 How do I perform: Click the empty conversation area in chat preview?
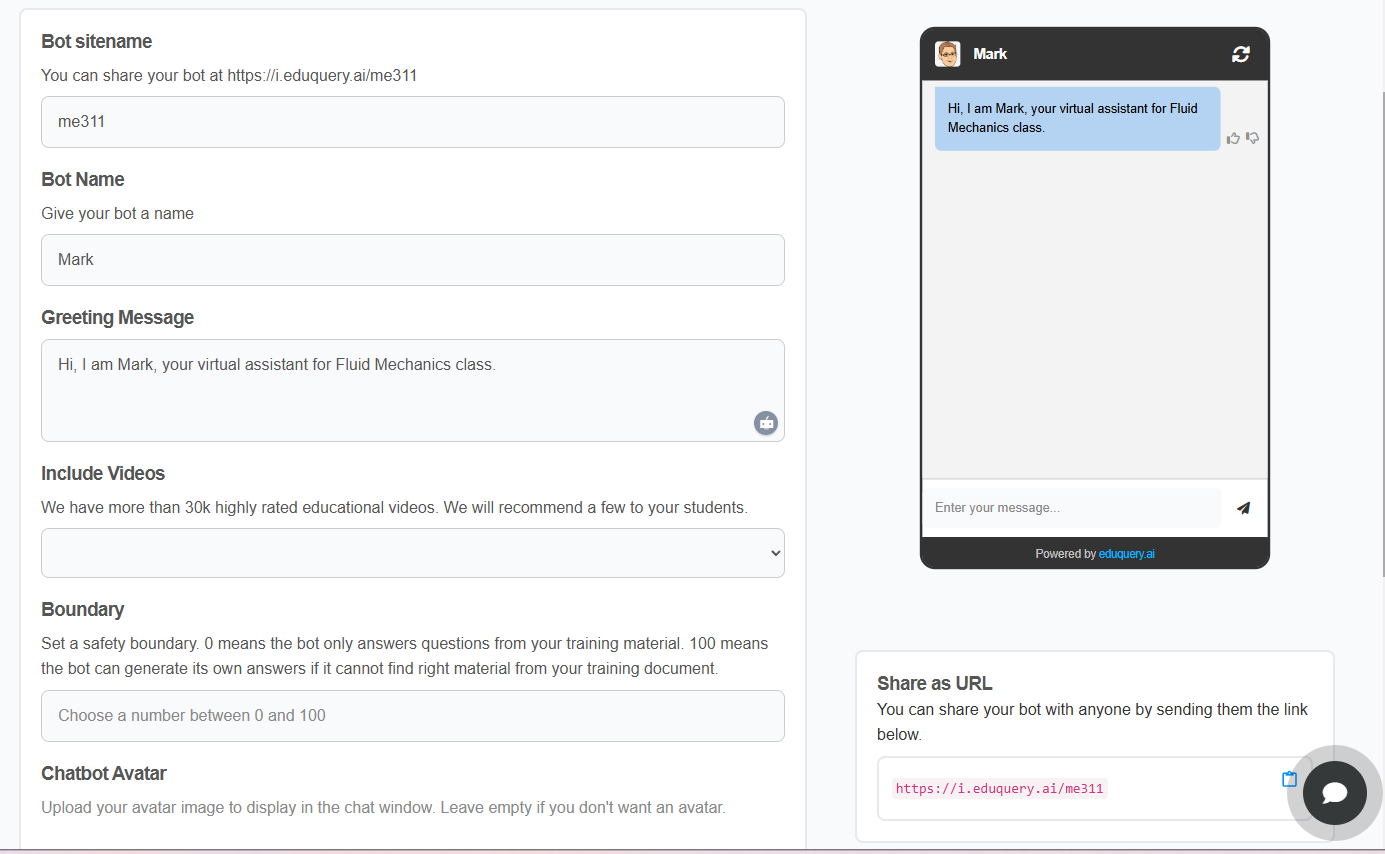1094,320
